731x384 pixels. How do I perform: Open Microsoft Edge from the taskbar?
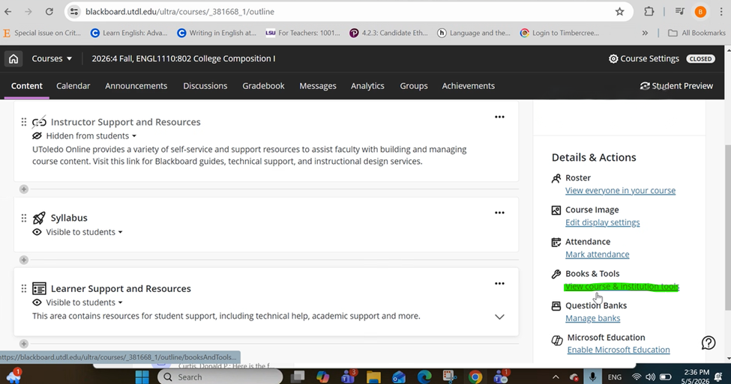424,377
